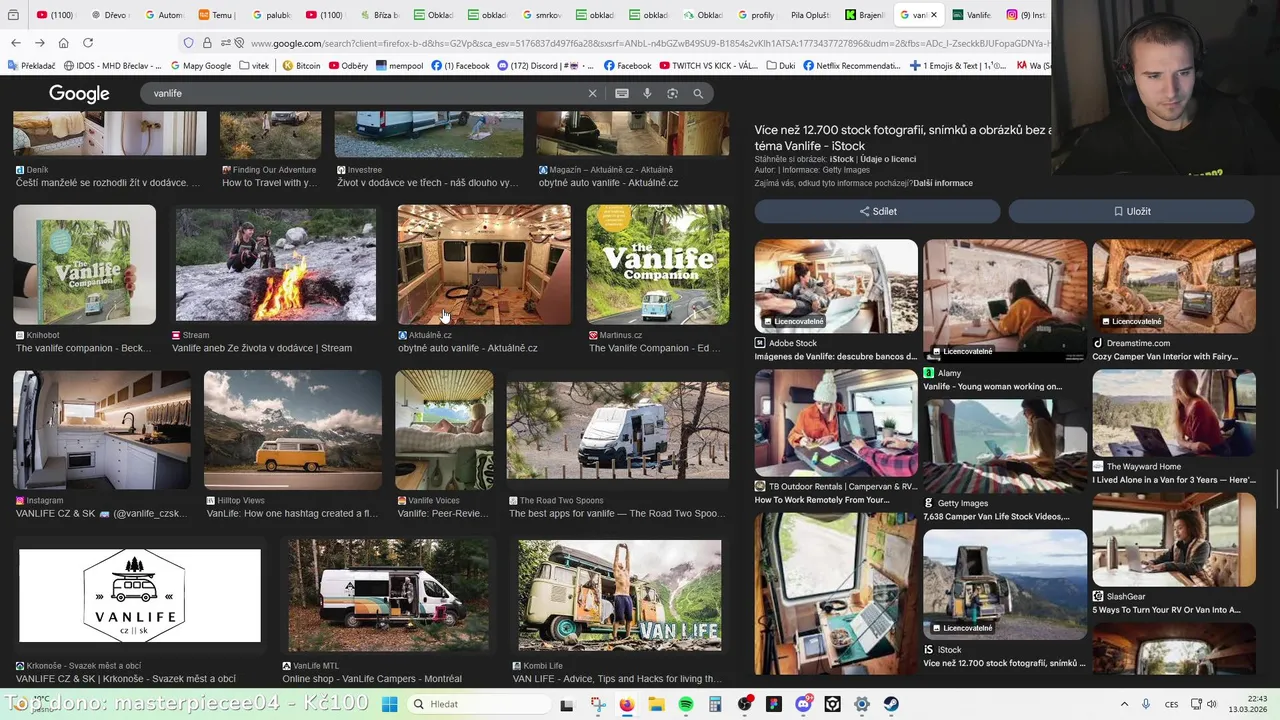This screenshot has height=720, width=1280.
Task: Open Calculator from the taskbar
Action: (x=715, y=704)
